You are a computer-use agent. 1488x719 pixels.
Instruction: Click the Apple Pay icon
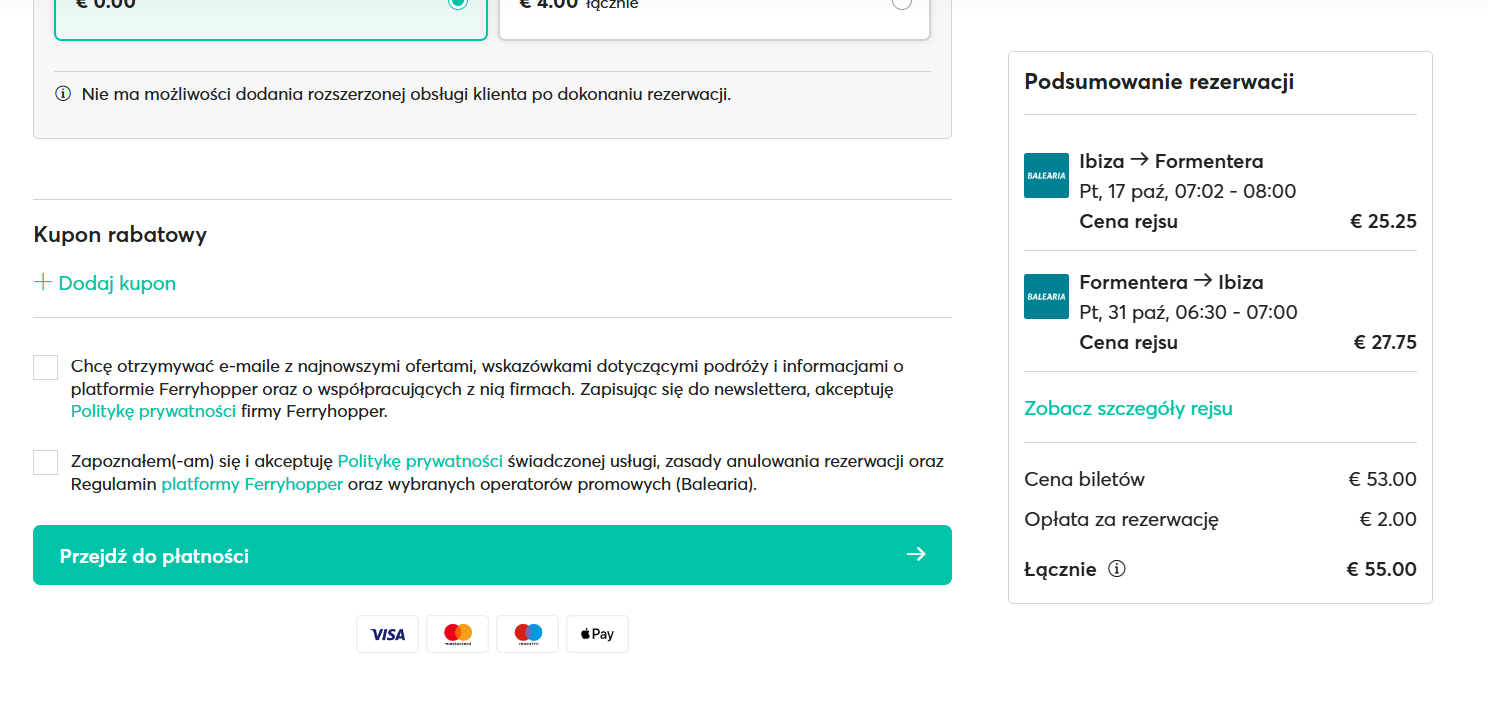tap(597, 634)
